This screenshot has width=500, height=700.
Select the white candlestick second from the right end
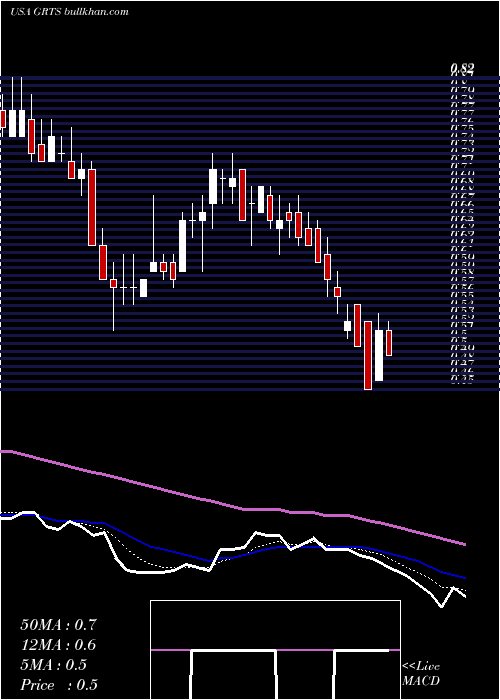click(379, 355)
